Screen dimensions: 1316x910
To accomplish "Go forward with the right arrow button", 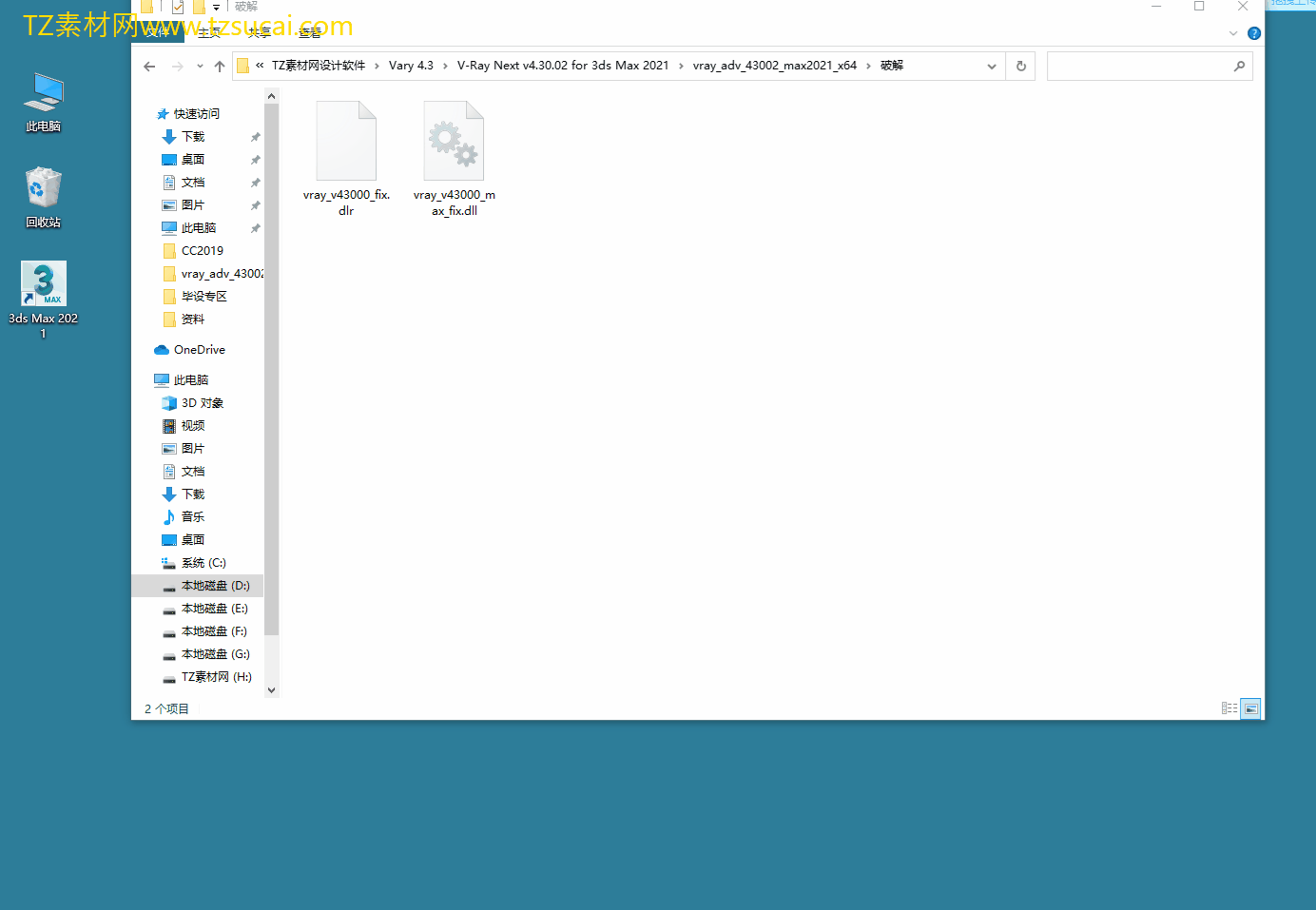I will pyautogui.click(x=178, y=66).
